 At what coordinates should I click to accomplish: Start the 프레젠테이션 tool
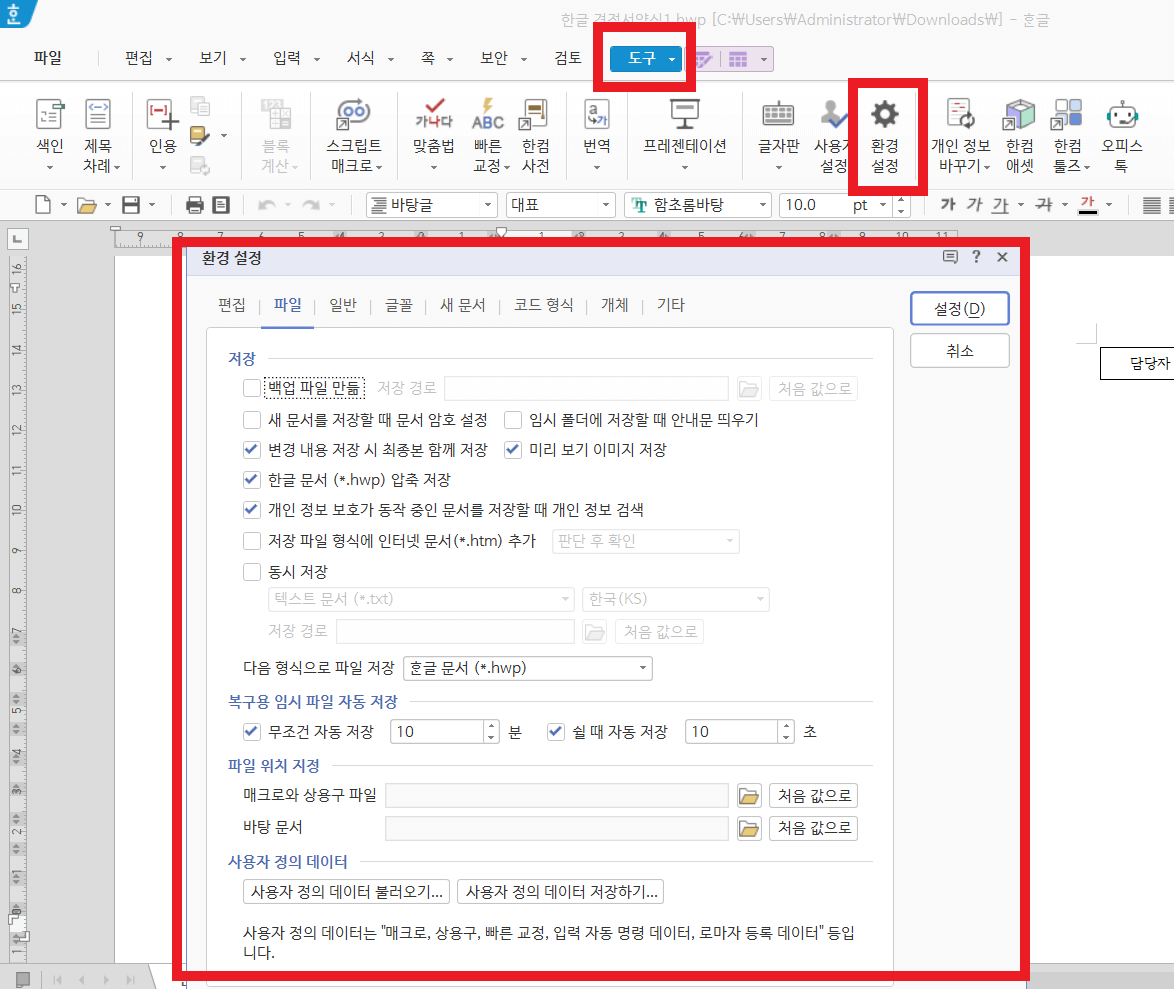pyautogui.click(x=684, y=135)
